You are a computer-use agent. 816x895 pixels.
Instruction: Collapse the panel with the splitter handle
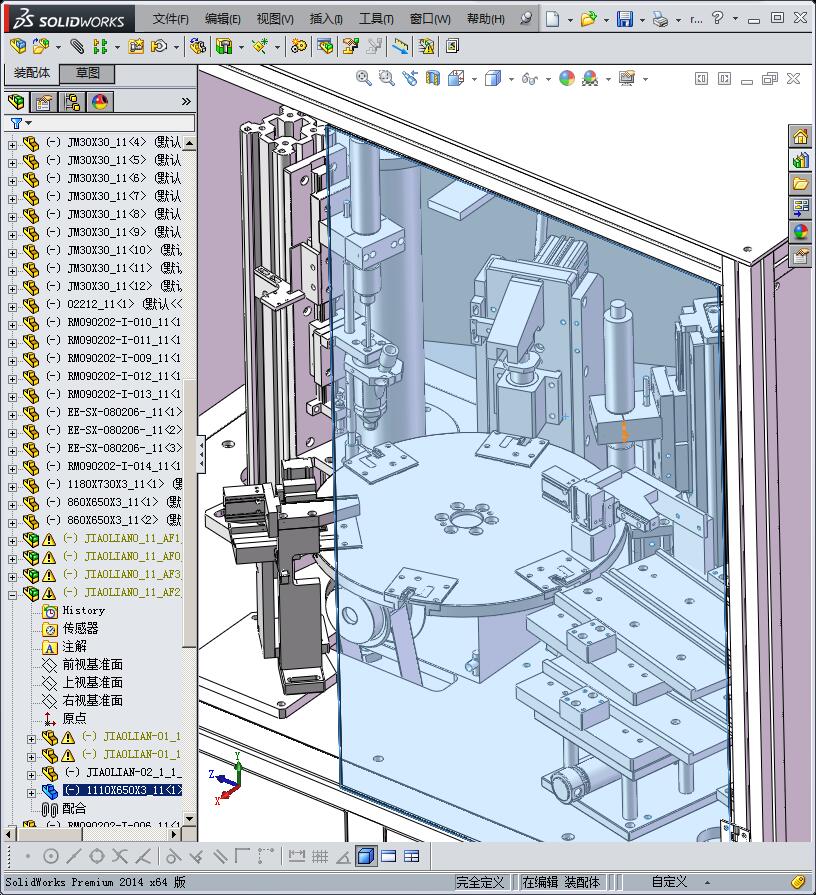tap(201, 454)
